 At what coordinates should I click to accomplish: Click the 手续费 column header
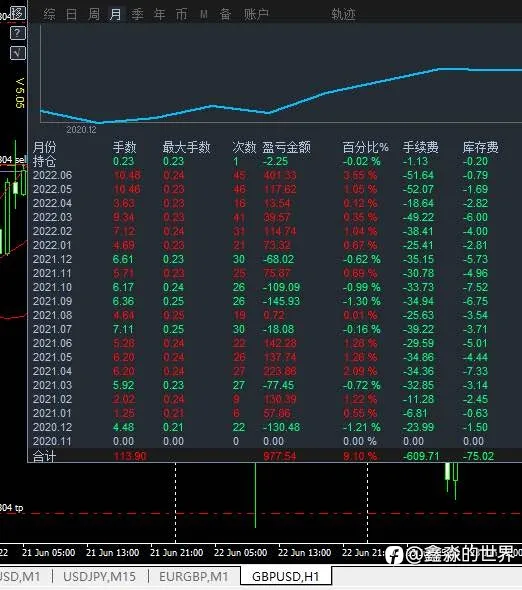pyautogui.click(x=421, y=147)
